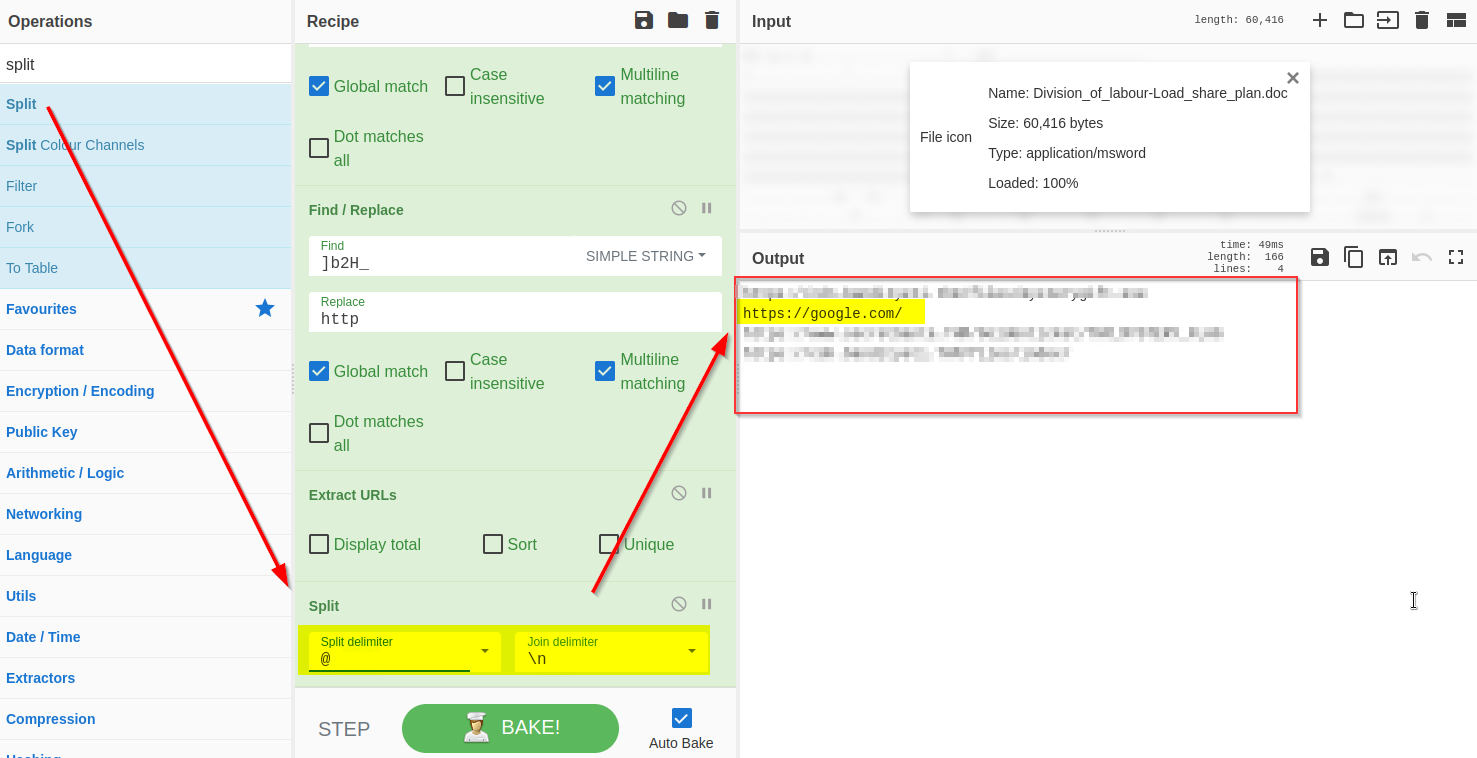The height and width of the screenshot is (758, 1477).
Task: Copy raw output to the clipboard
Action: [1354, 257]
